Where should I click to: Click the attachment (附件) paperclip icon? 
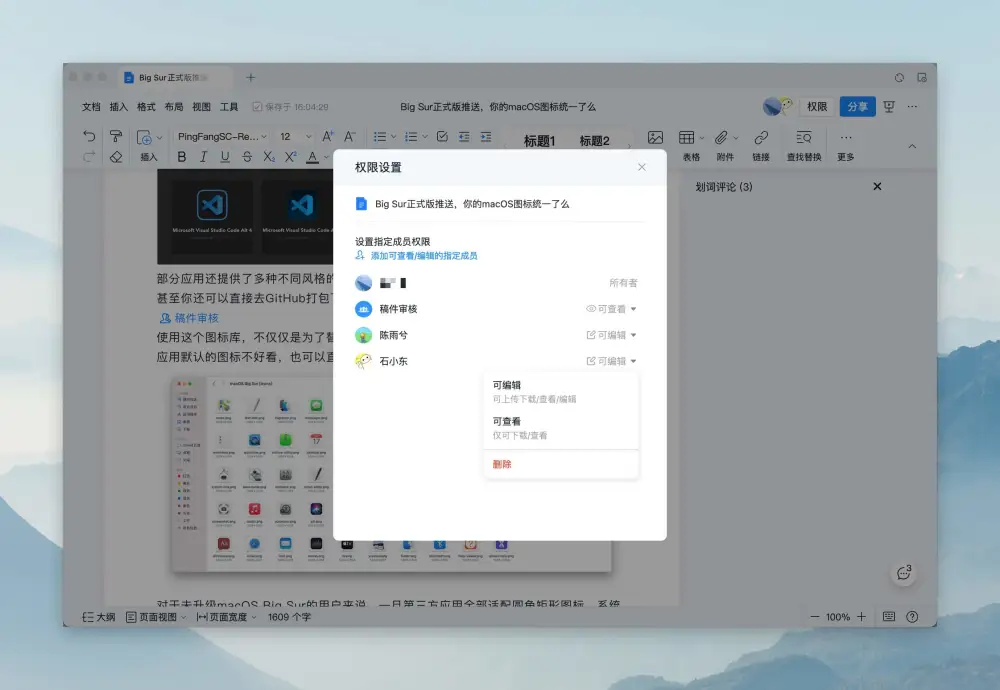point(721,137)
